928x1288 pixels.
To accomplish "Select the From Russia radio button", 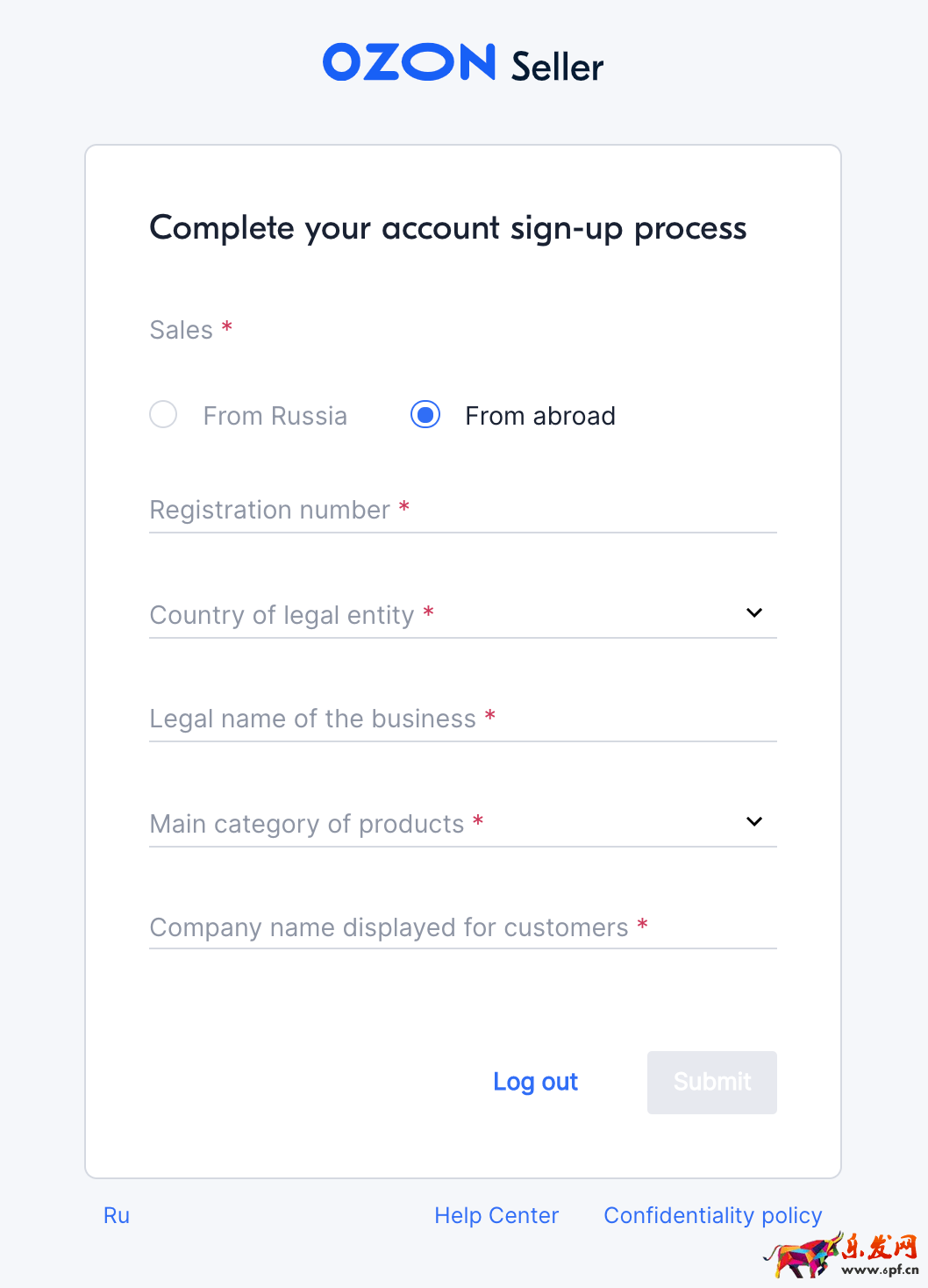I will tap(163, 414).
